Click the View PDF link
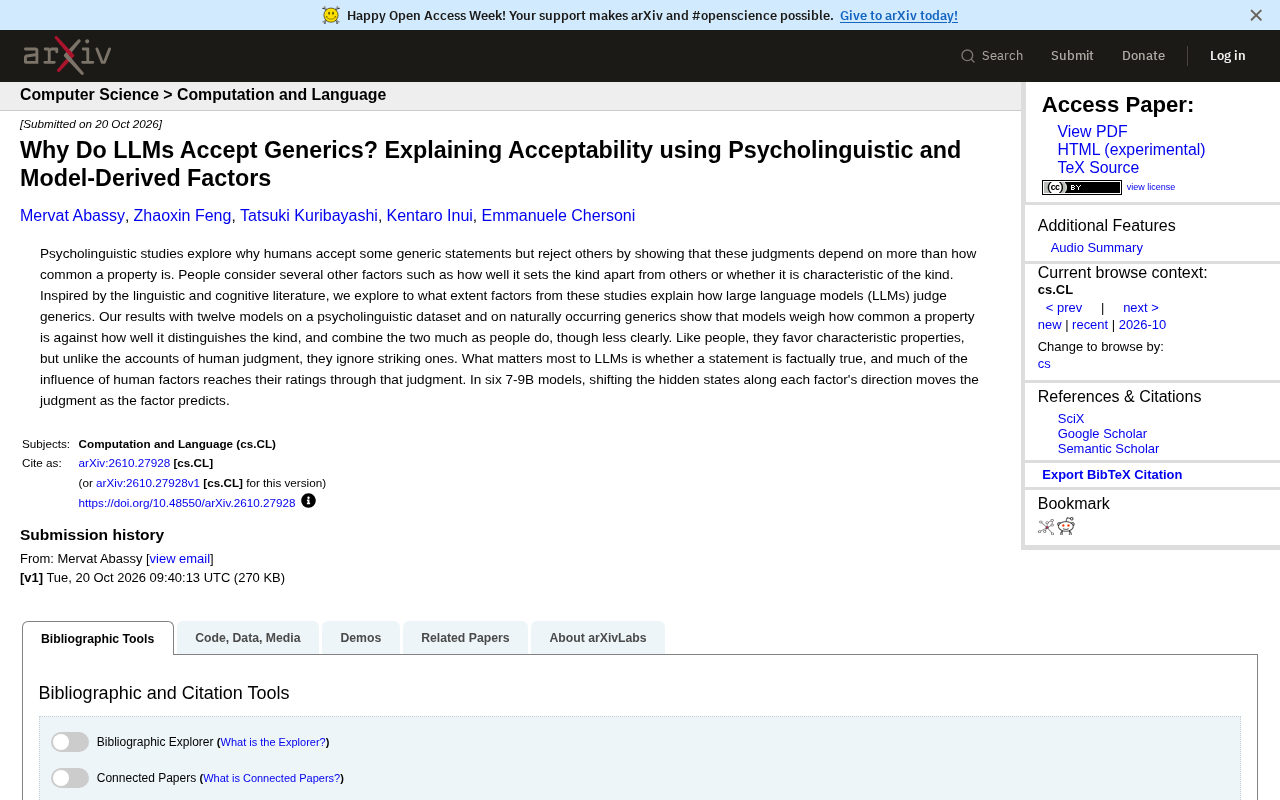The height and width of the screenshot is (800, 1280). 1092,132
